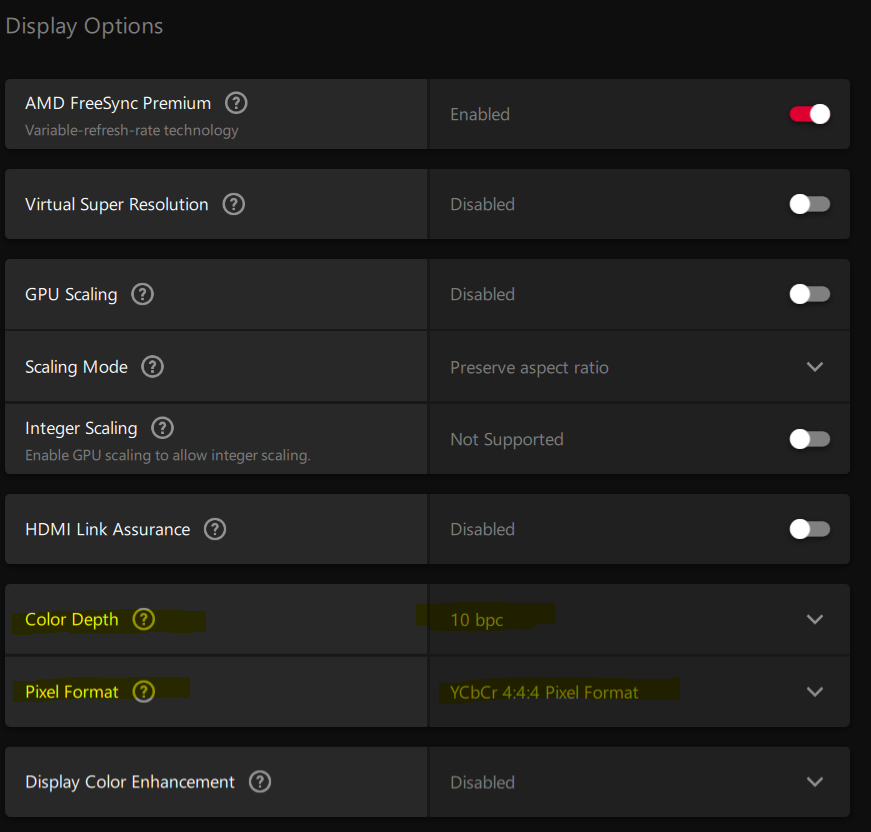This screenshot has height=832, width=871.
Task: Open Display Color Enhancement help icon
Action: click(260, 782)
